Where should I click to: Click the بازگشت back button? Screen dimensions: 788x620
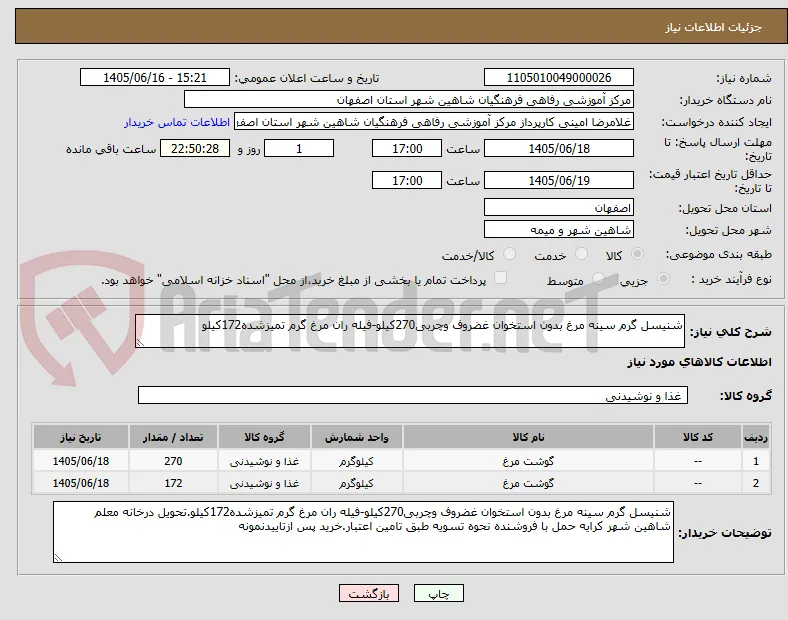click(369, 593)
